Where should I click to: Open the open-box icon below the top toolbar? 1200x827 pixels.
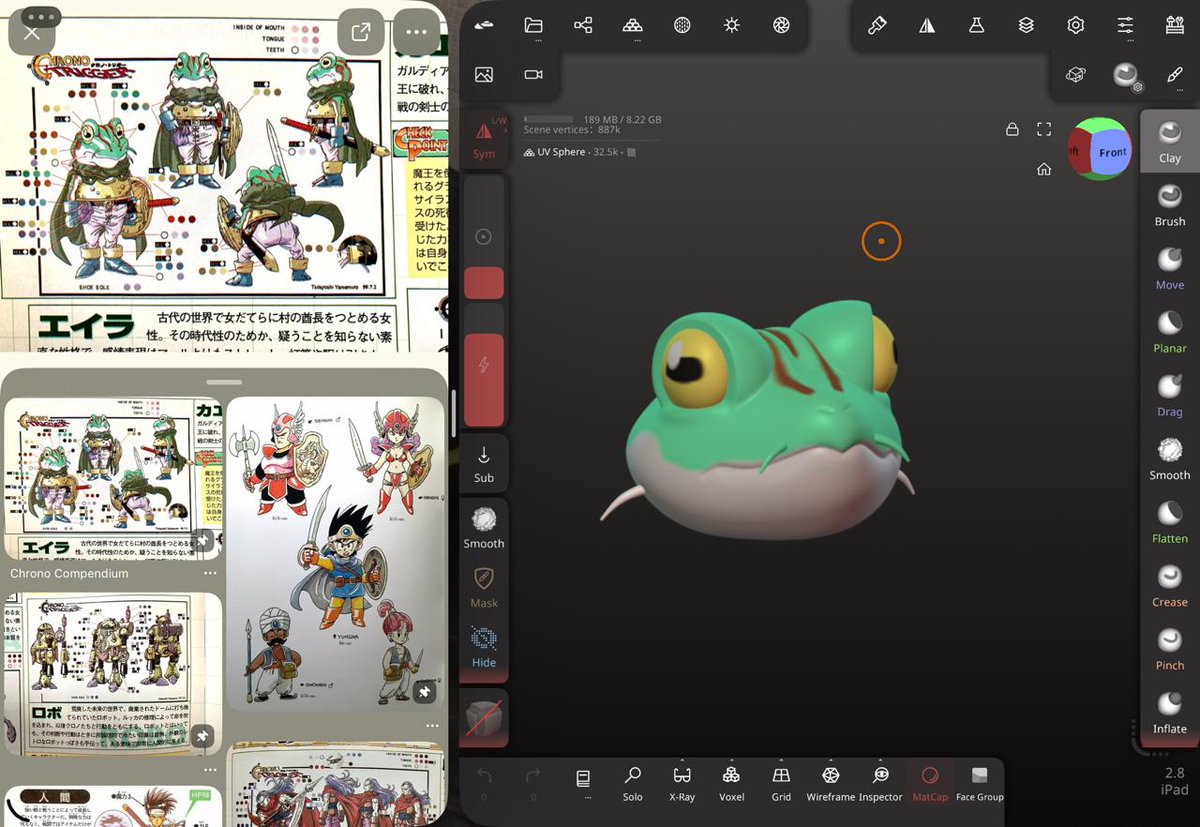pos(1076,74)
